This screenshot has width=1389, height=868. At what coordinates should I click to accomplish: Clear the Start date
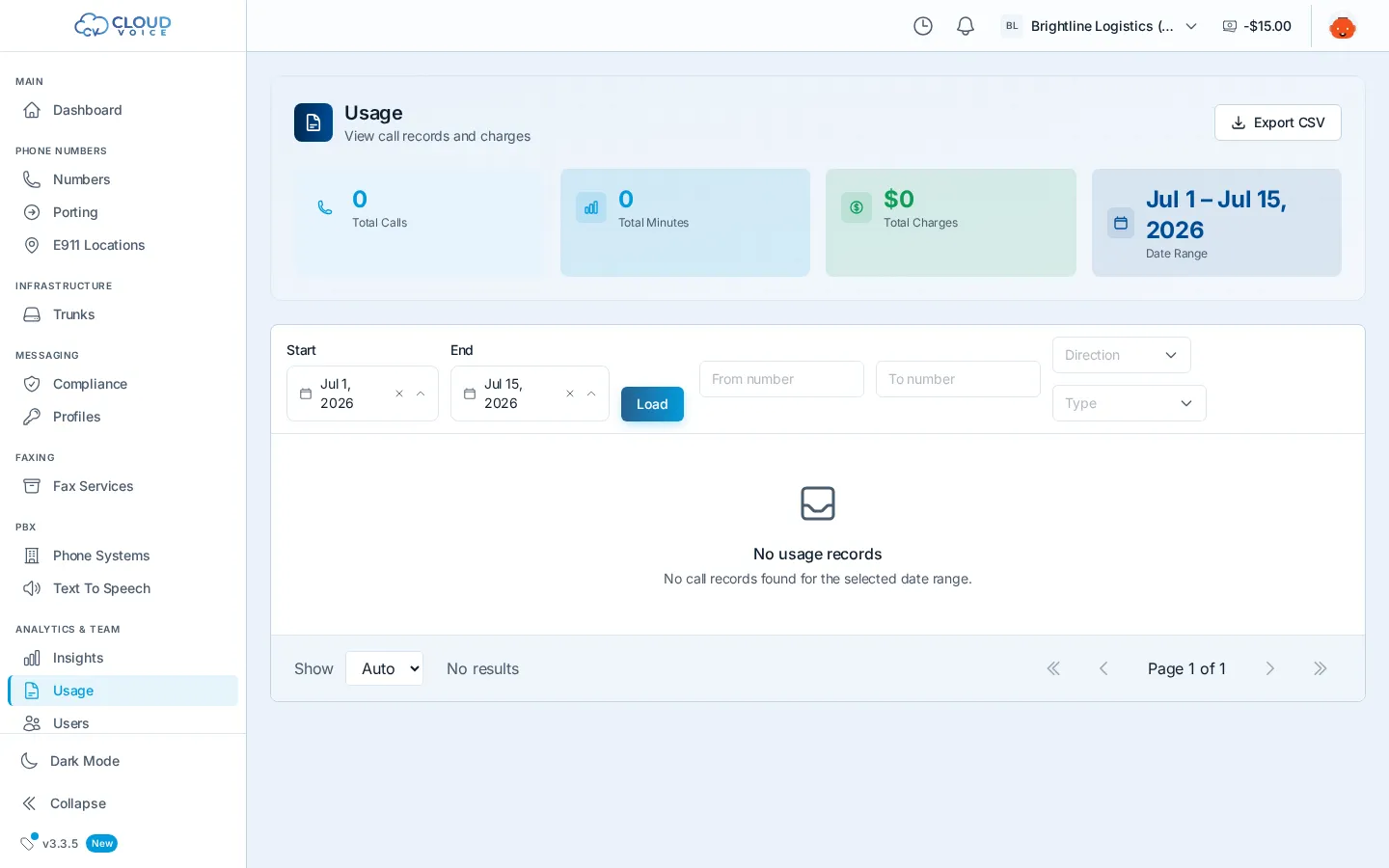coord(399,393)
